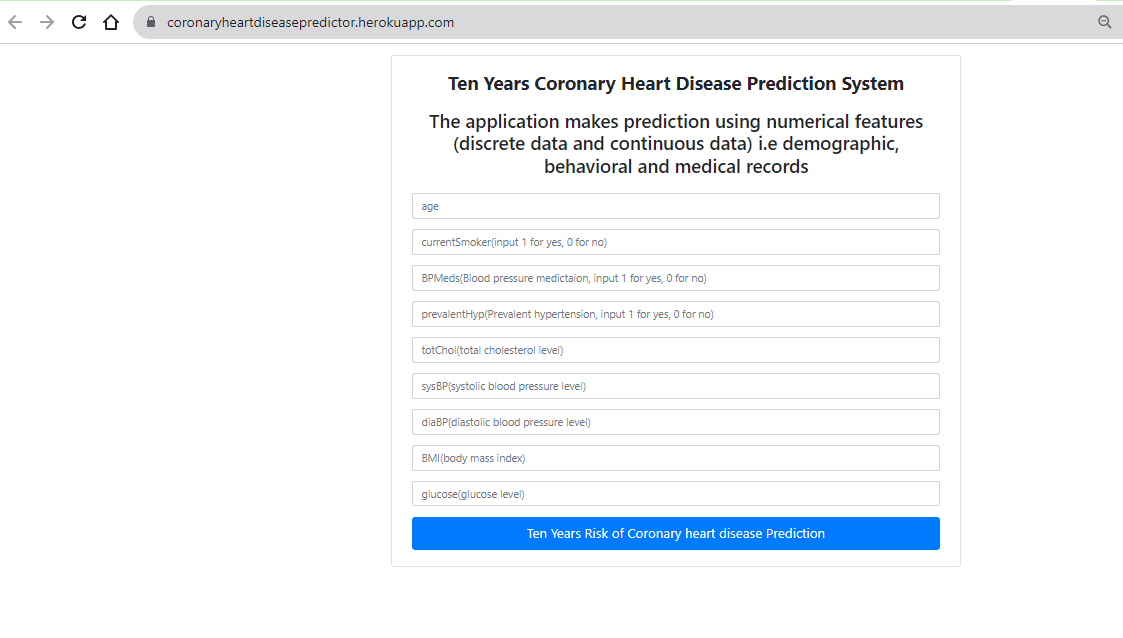Viewport: 1123px width, 638px height.
Task: Click empty white area left of the form
Action: [x=193, y=322]
